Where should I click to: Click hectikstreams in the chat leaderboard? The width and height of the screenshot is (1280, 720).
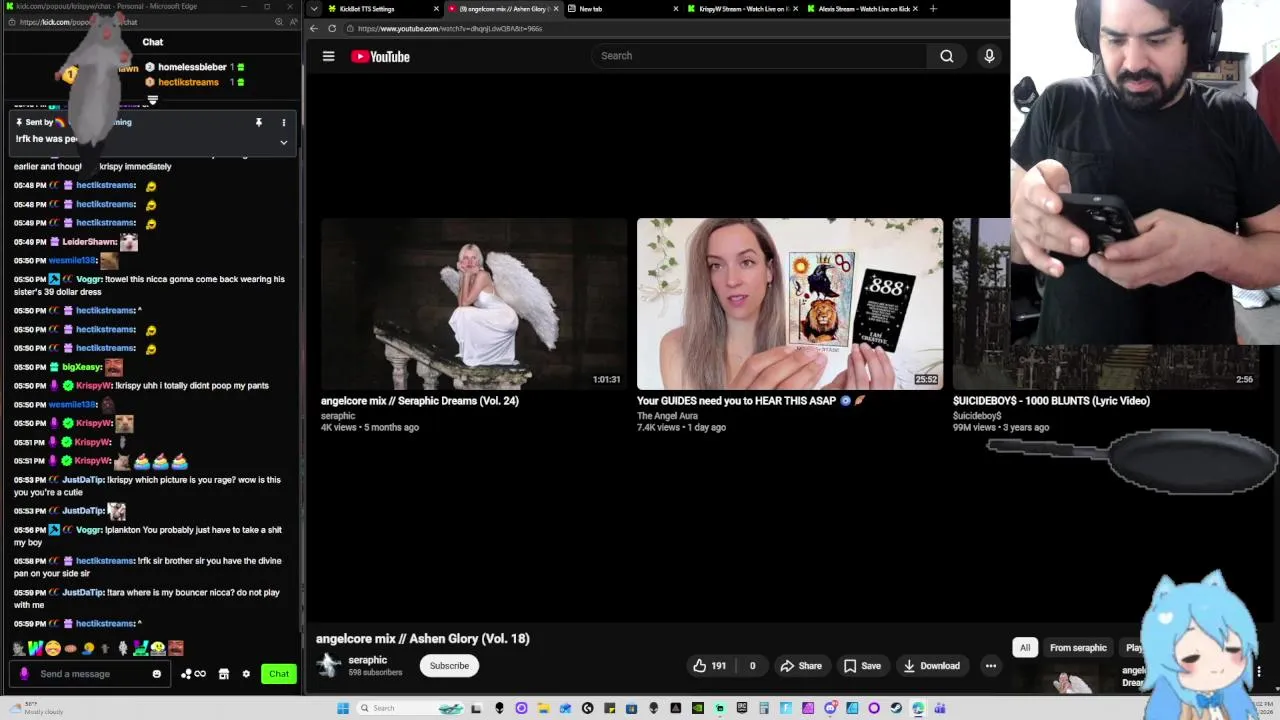[188, 82]
